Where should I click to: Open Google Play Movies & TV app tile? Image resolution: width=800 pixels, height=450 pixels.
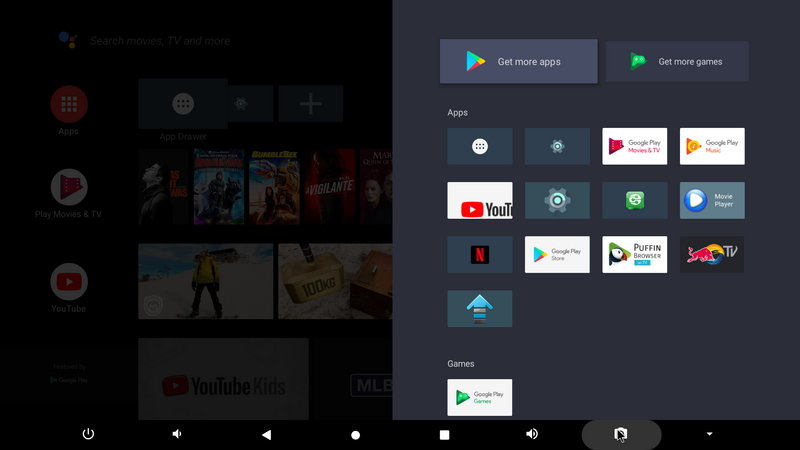(x=634, y=146)
